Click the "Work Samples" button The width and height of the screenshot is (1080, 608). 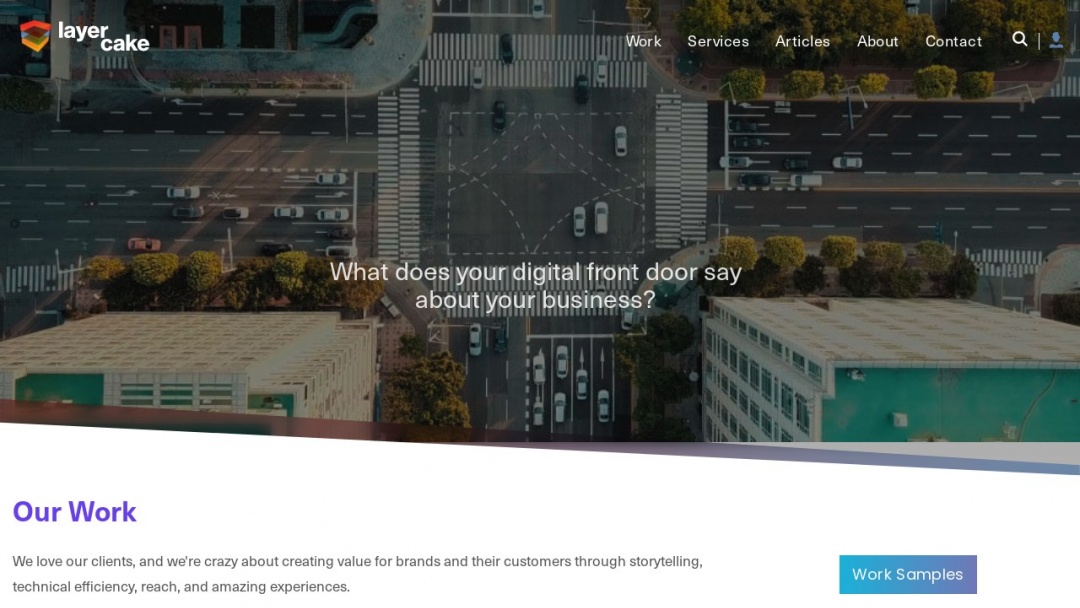coord(907,574)
